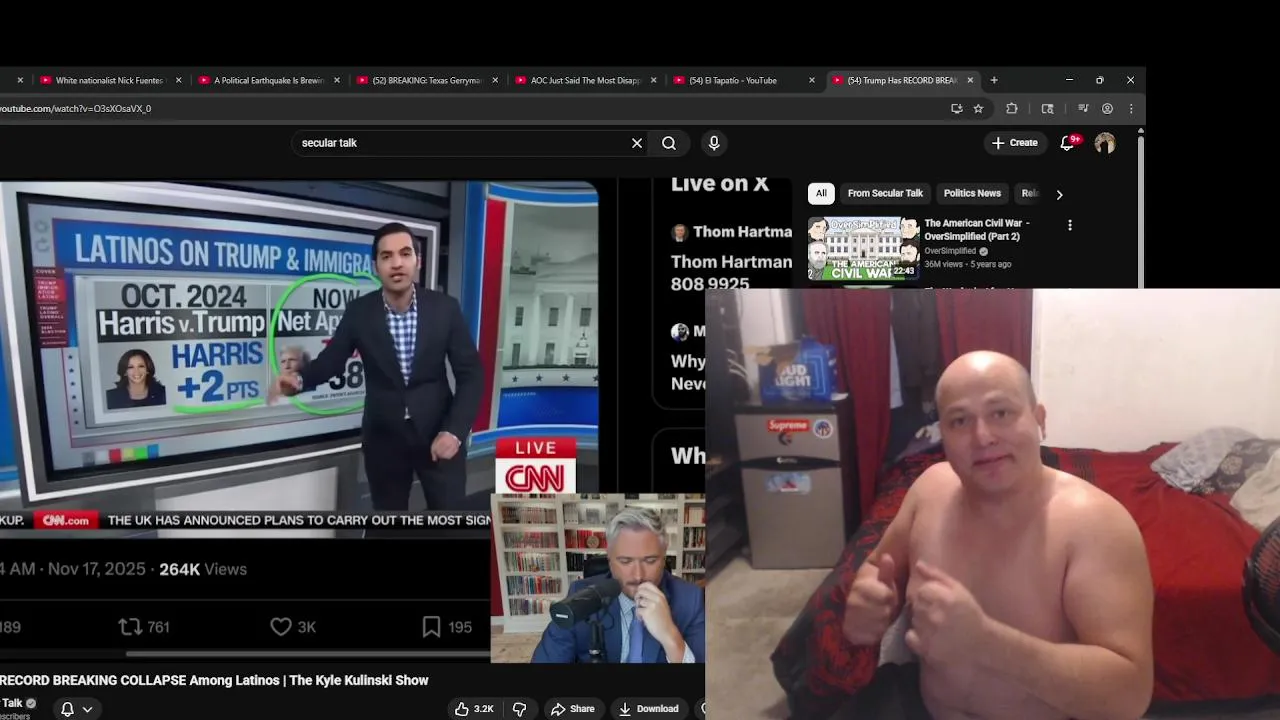Image resolution: width=1280 pixels, height=720 pixels.
Task: Start voice search with the microphone icon
Action: click(x=714, y=143)
